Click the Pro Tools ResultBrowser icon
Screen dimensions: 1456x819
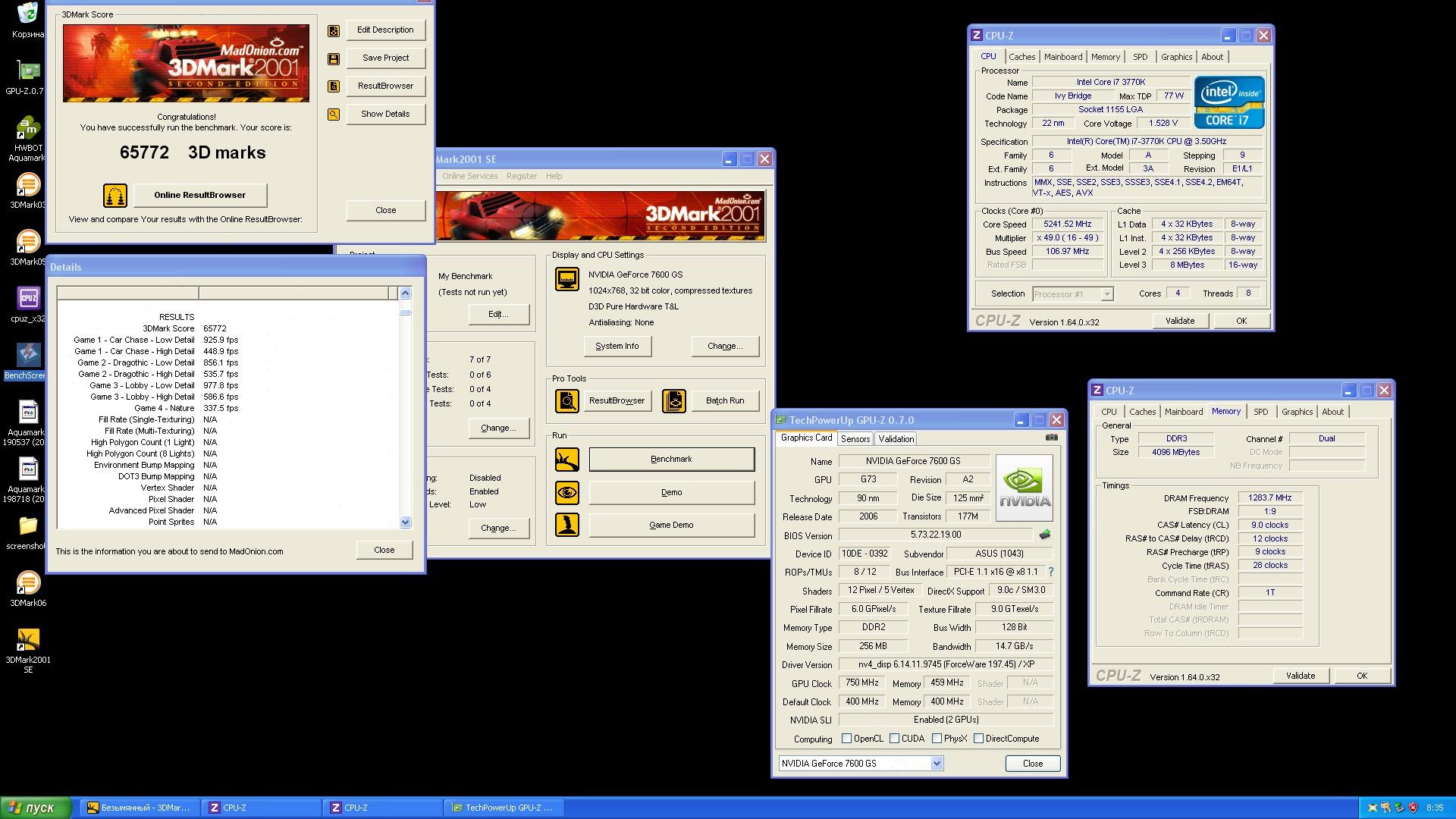pos(567,400)
